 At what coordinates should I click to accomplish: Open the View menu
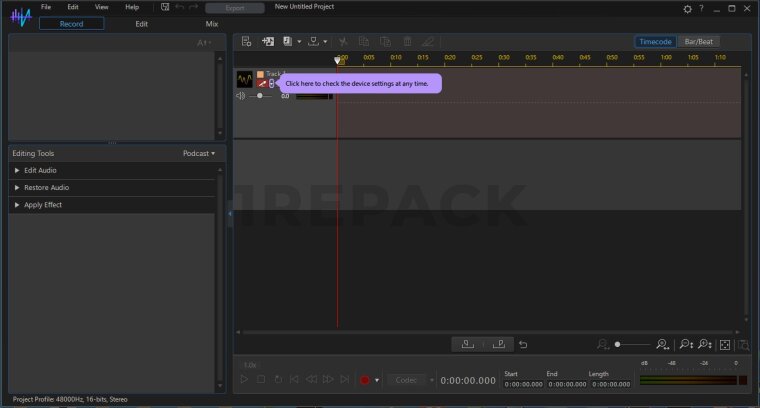pyautogui.click(x=101, y=7)
